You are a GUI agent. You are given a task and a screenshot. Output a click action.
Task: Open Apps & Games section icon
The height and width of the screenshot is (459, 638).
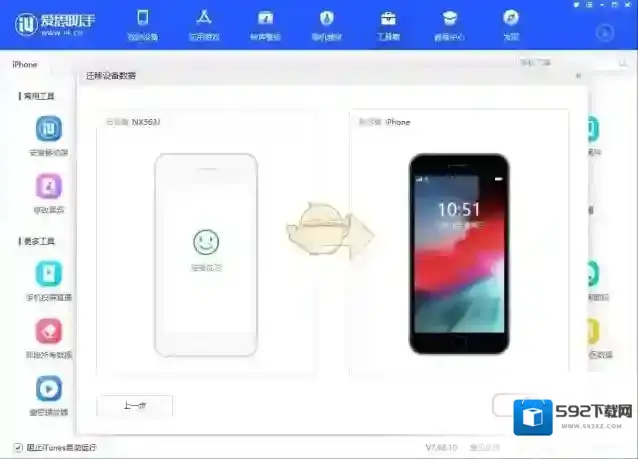coord(204,24)
